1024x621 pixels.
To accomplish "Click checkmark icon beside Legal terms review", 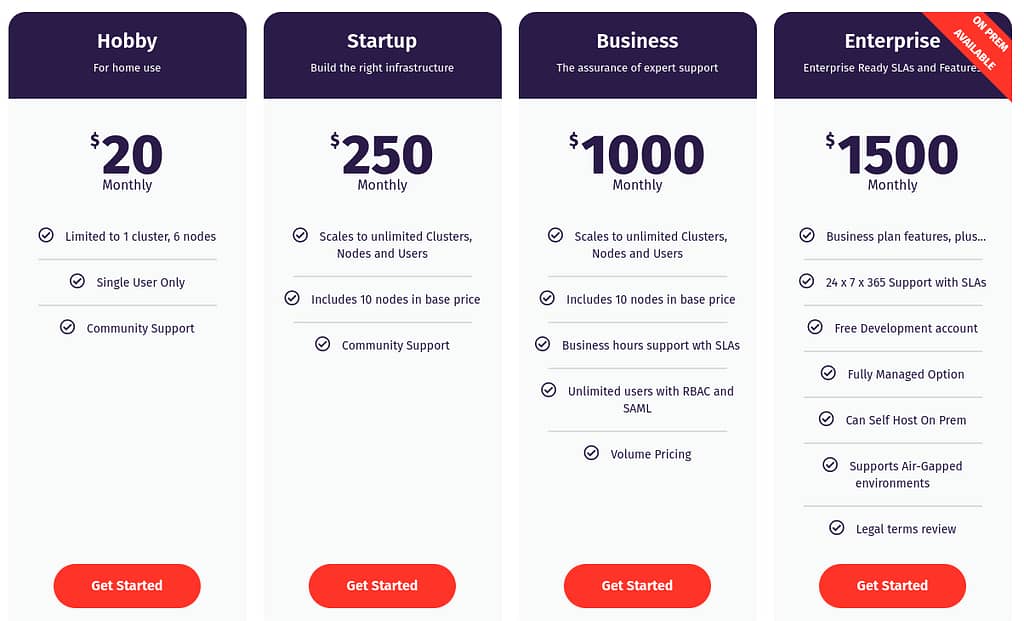I will click(837, 528).
